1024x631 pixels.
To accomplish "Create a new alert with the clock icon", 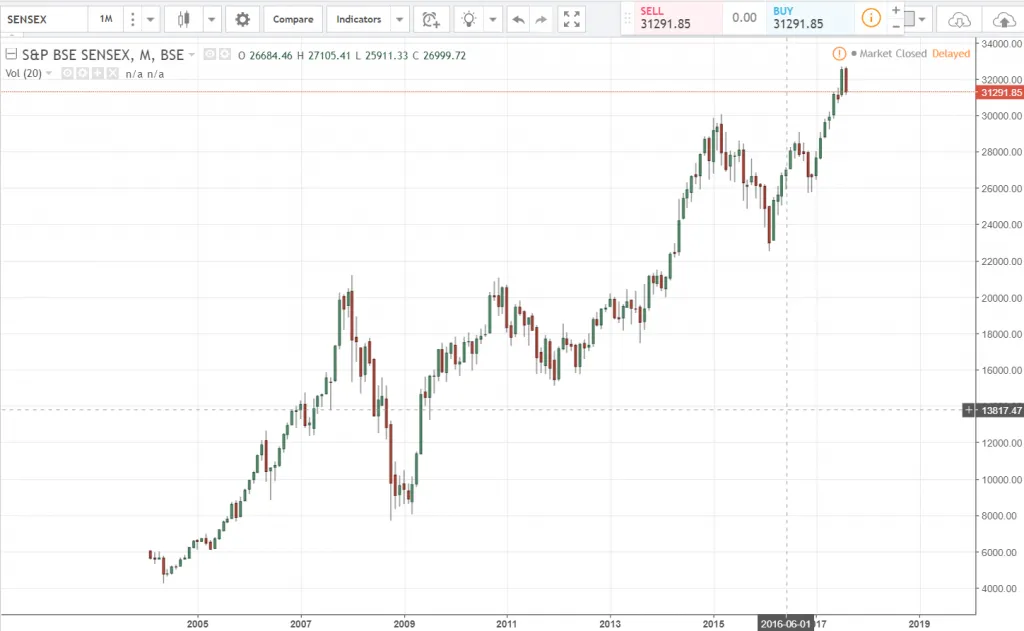I will coord(430,18).
